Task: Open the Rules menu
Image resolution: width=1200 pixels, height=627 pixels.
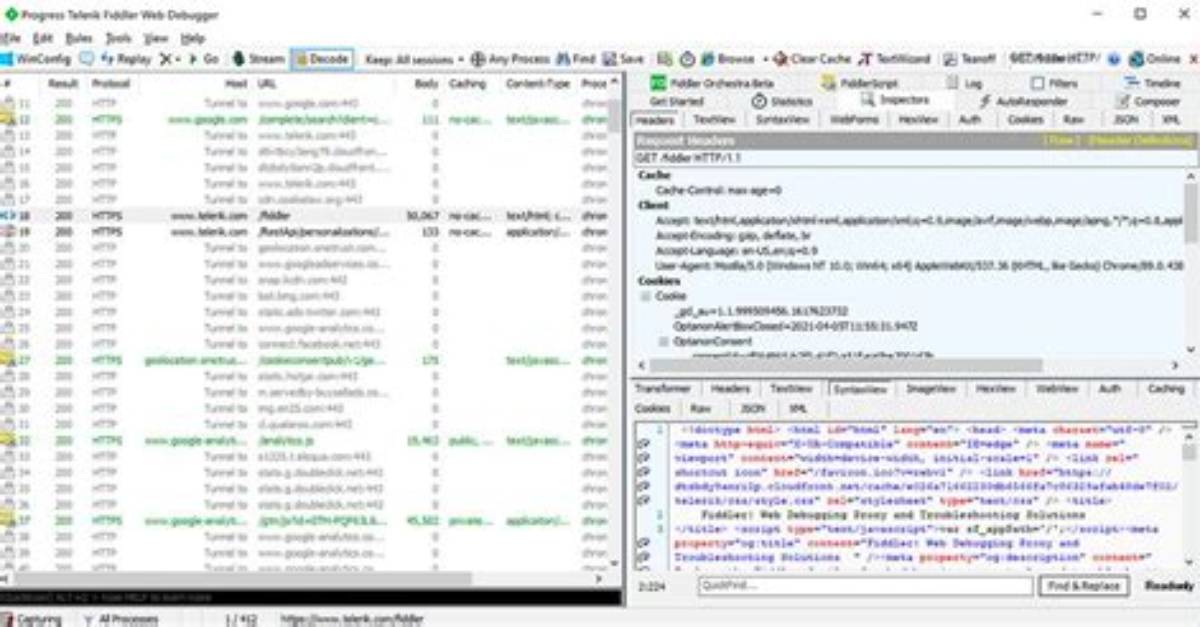Action: (79, 38)
